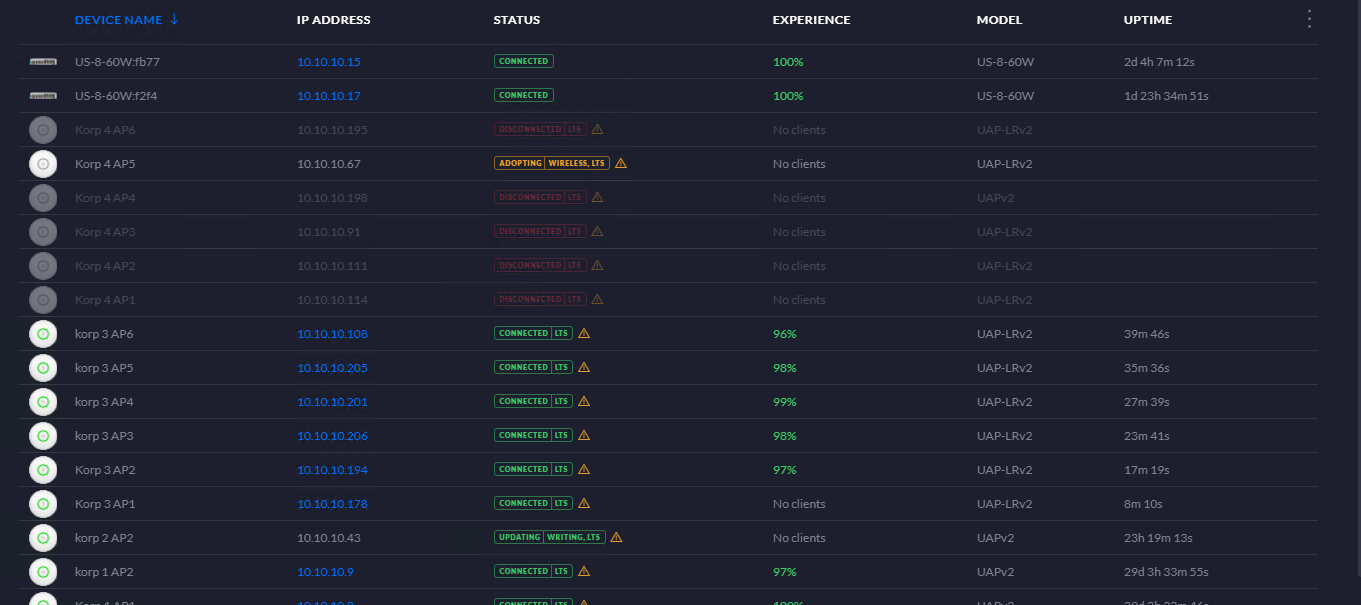Sort the list by IP Address column
This screenshot has height=605, width=1361.
(x=334, y=20)
